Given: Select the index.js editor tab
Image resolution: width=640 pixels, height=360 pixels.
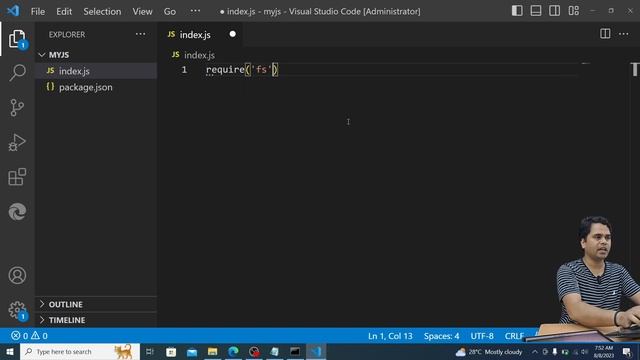Looking at the screenshot, I should click(201, 35).
